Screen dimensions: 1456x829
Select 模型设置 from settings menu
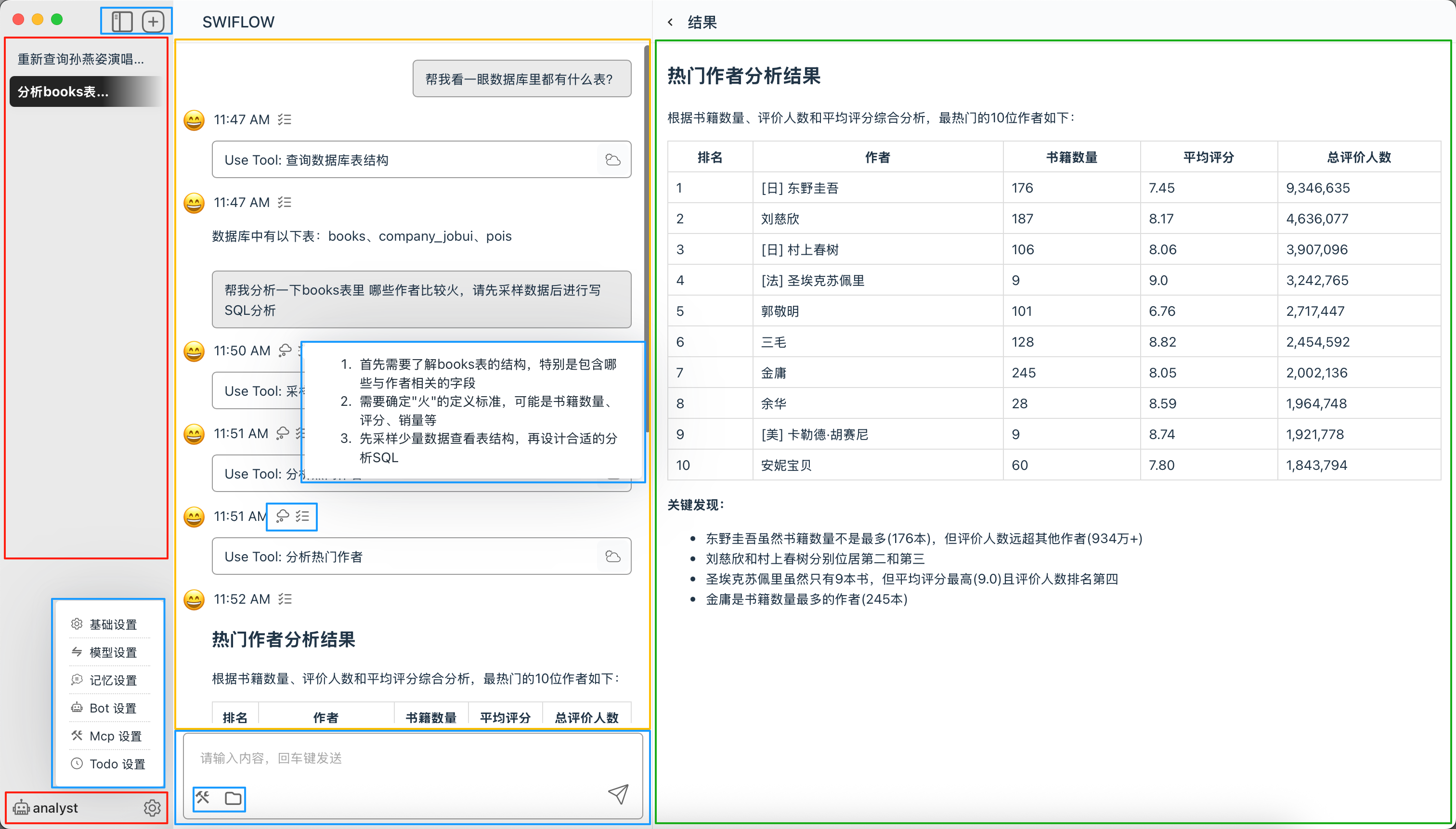click(x=113, y=652)
